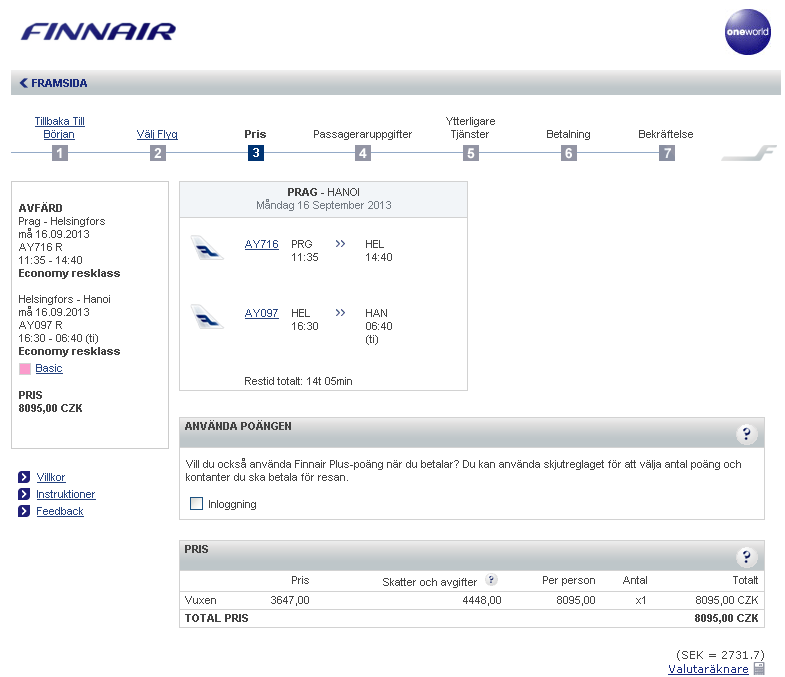
Task: Enable the Inloggning checkbox
Action: pos(197,504)
